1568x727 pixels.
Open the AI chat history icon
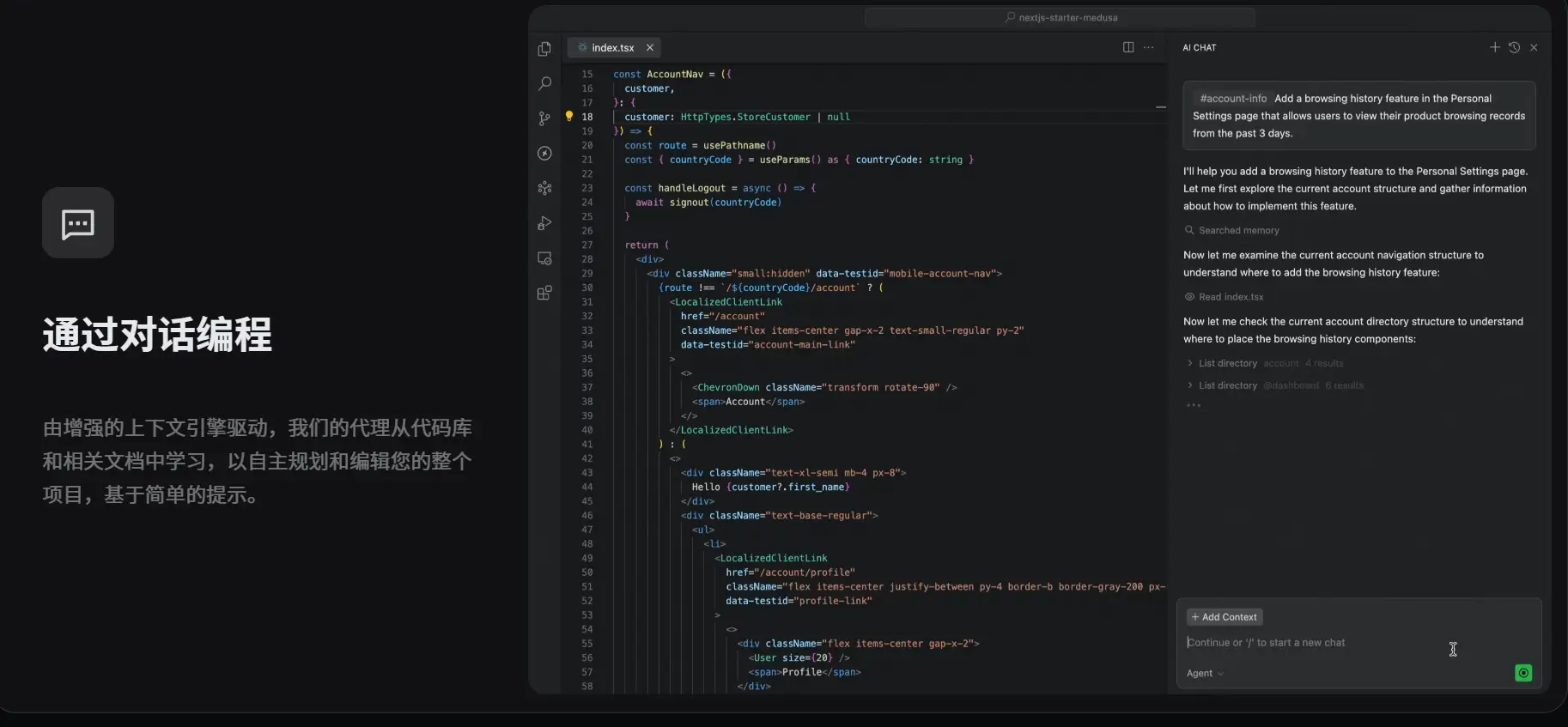(1514, 47)
